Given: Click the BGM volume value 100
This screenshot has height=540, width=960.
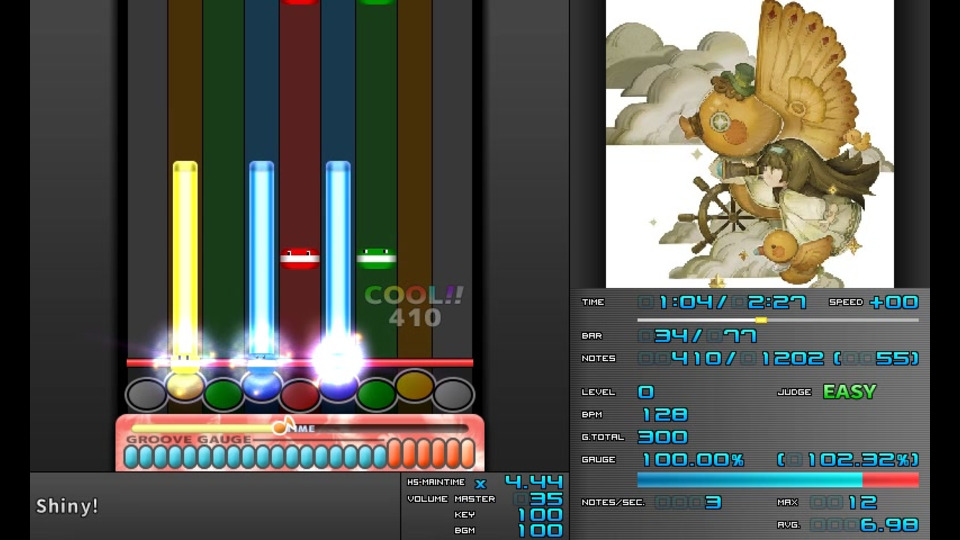Looking at the screenshot, I should tap(540, 530).
